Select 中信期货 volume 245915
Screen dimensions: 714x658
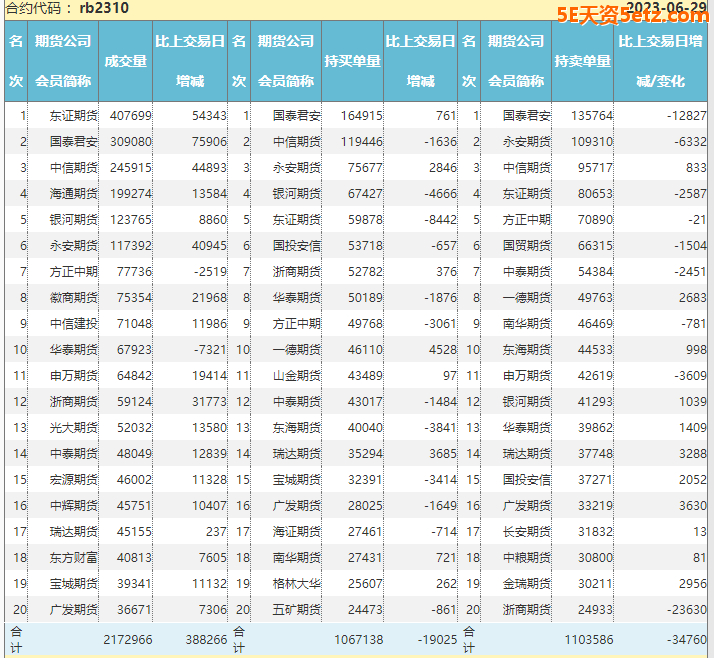(x=130, y=168)
